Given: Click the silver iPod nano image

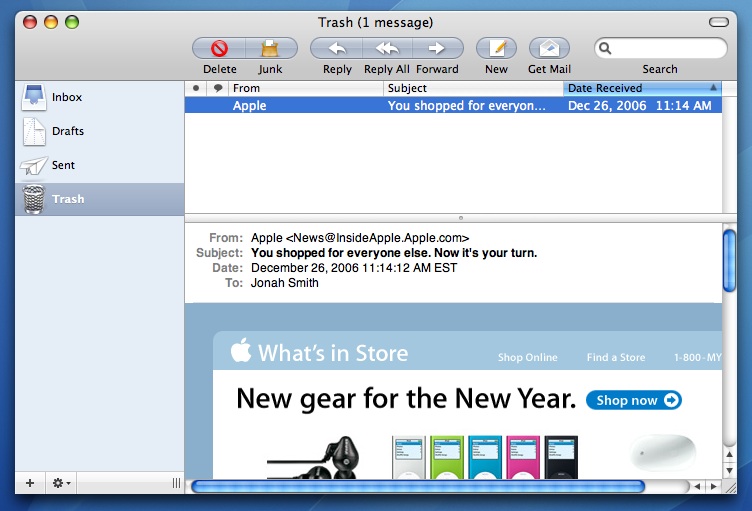Looking at the screenshot, I should (x=409, y=457).
